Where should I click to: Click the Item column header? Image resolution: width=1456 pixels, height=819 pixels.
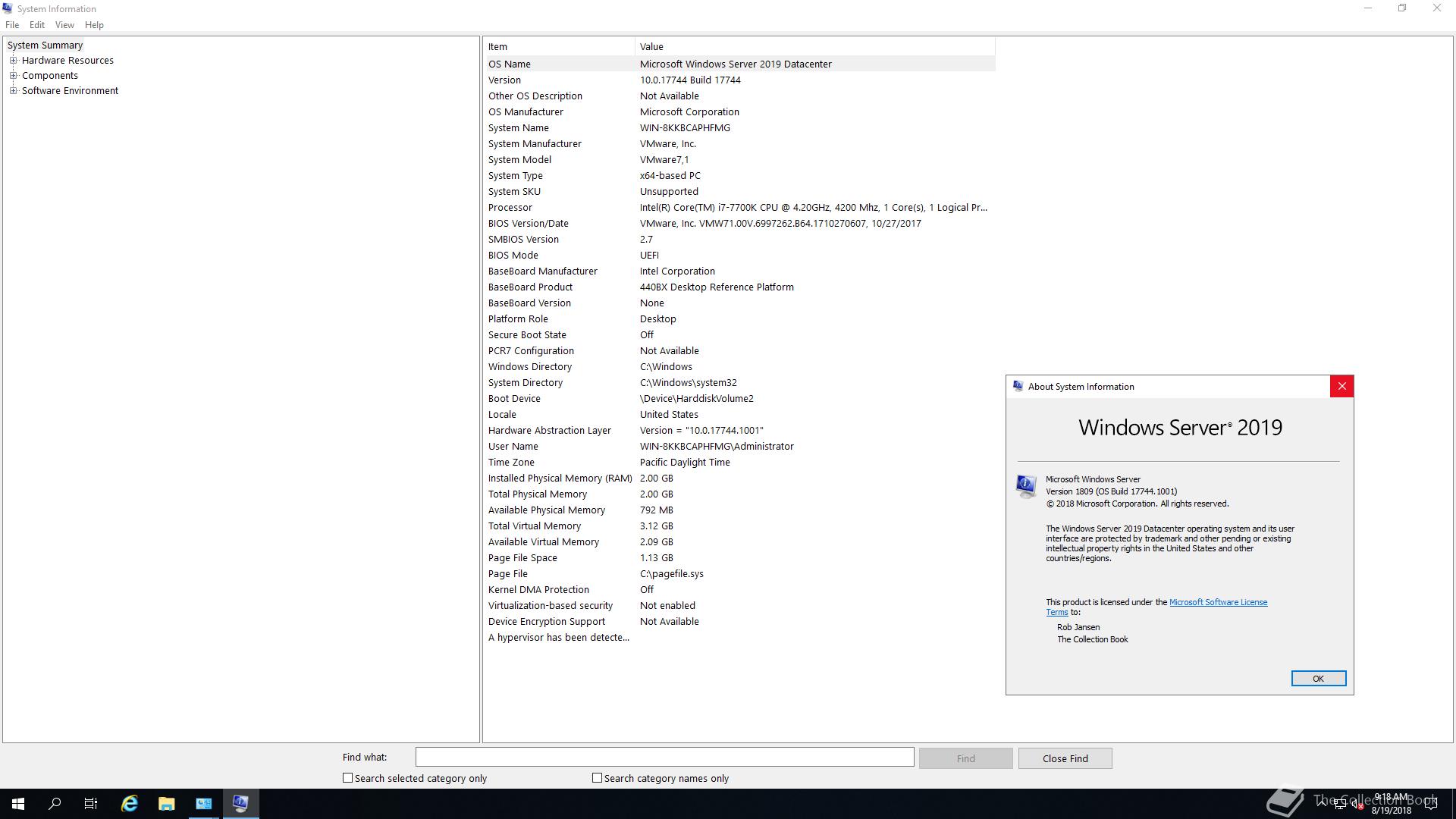point(560,46)
